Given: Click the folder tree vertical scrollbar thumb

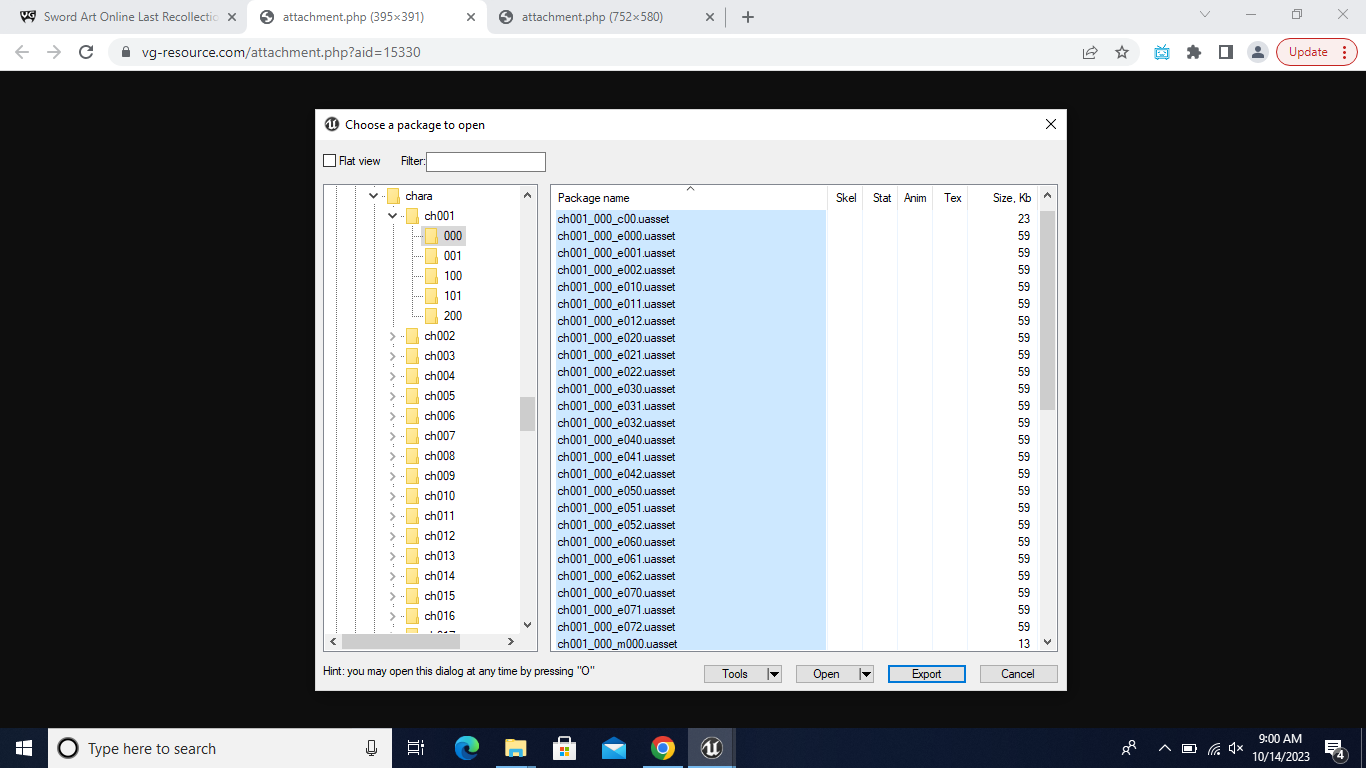Looking at the screenshot, I should pos(528,414).
